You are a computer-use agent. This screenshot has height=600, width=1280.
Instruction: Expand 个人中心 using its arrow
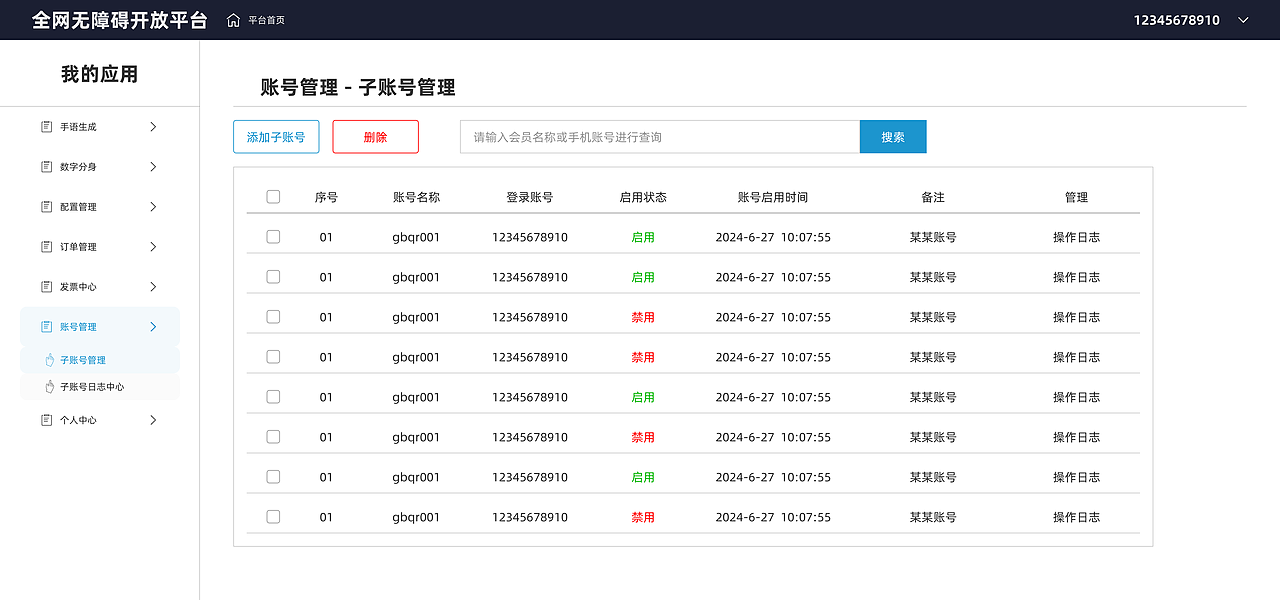pos(153,420)
